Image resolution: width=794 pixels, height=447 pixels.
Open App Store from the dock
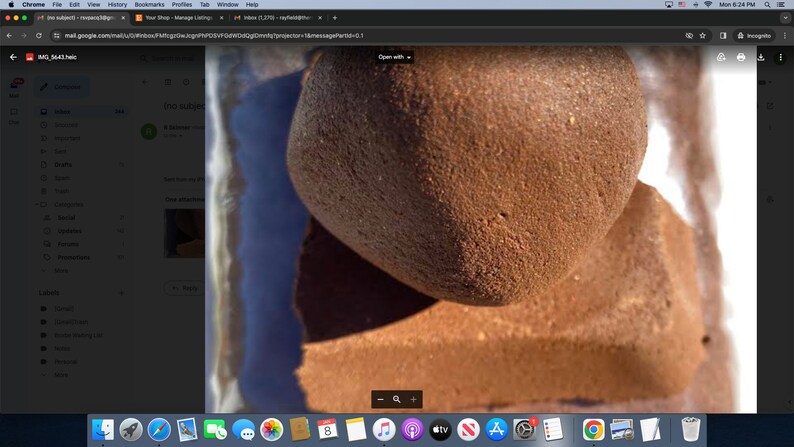click(496, 430)
